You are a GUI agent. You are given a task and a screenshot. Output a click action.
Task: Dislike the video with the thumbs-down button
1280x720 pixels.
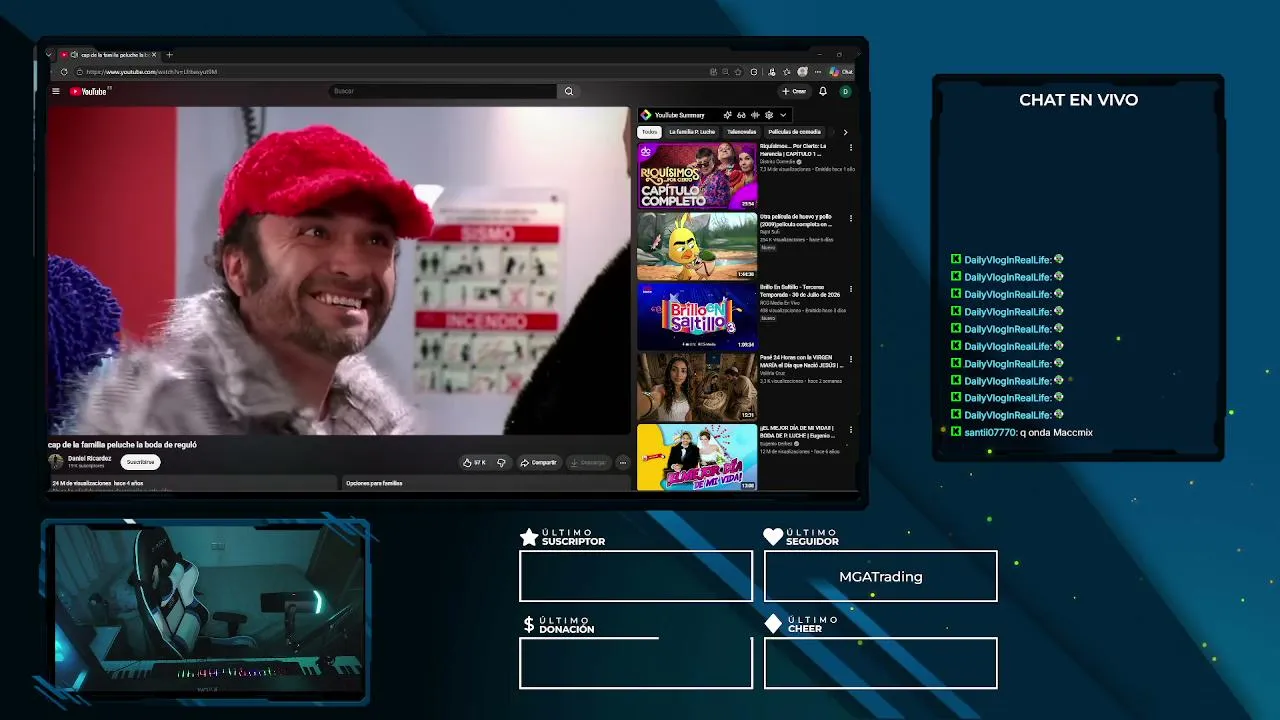click(x=501, y=462)
